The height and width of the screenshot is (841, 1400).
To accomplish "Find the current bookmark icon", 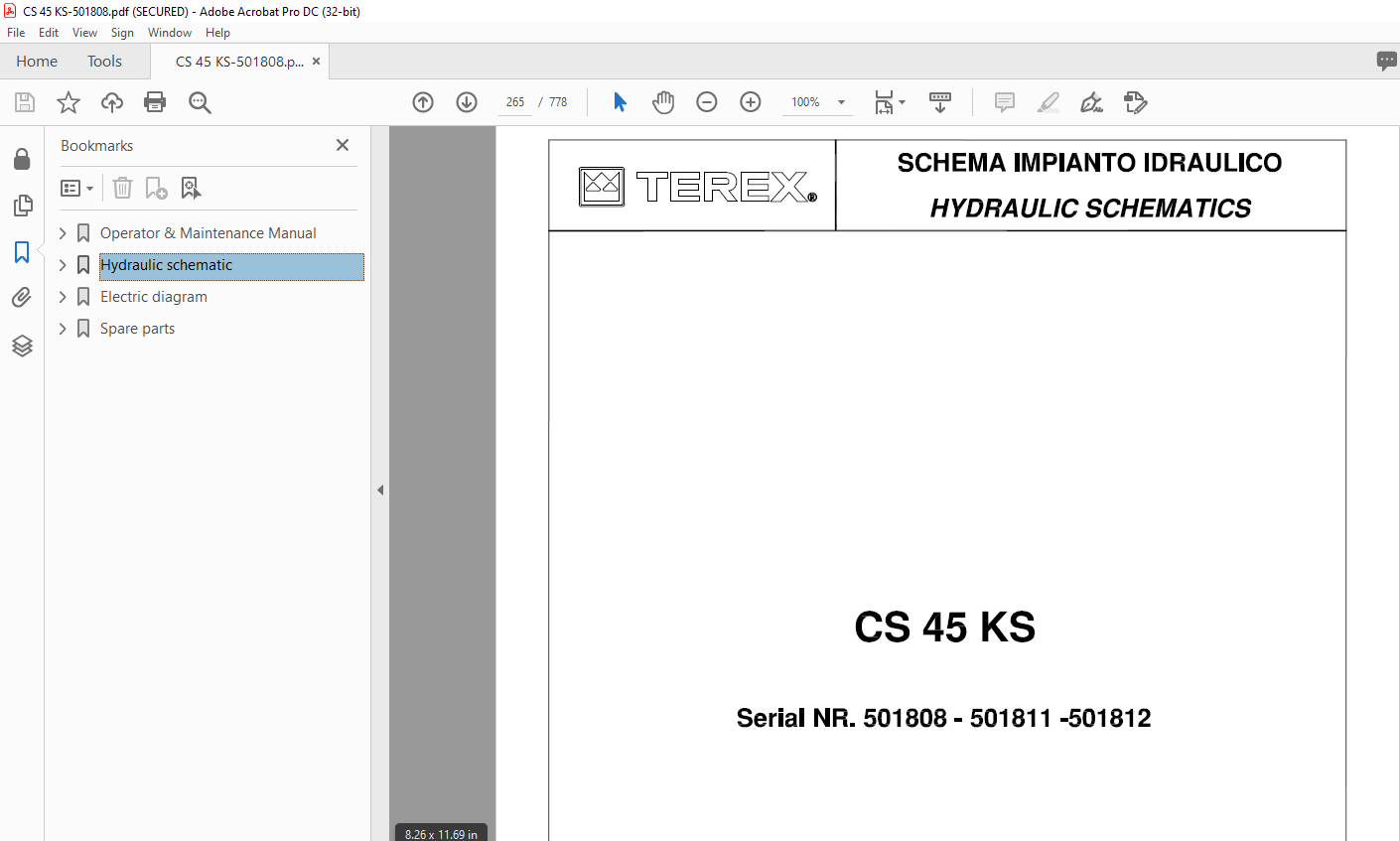I will pos(191,188).
